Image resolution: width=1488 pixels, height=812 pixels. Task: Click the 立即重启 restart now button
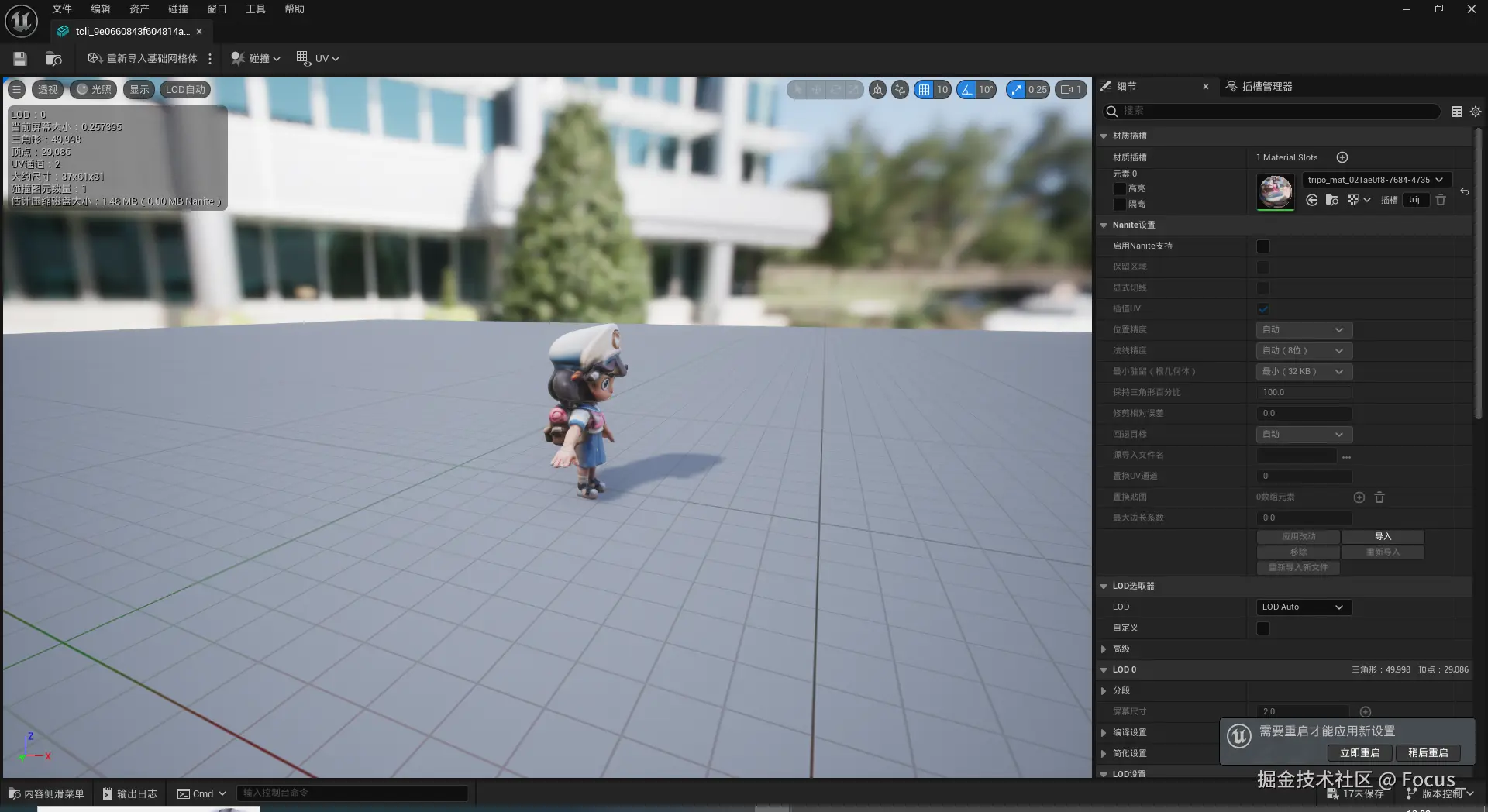click(x=1360, y=753)
